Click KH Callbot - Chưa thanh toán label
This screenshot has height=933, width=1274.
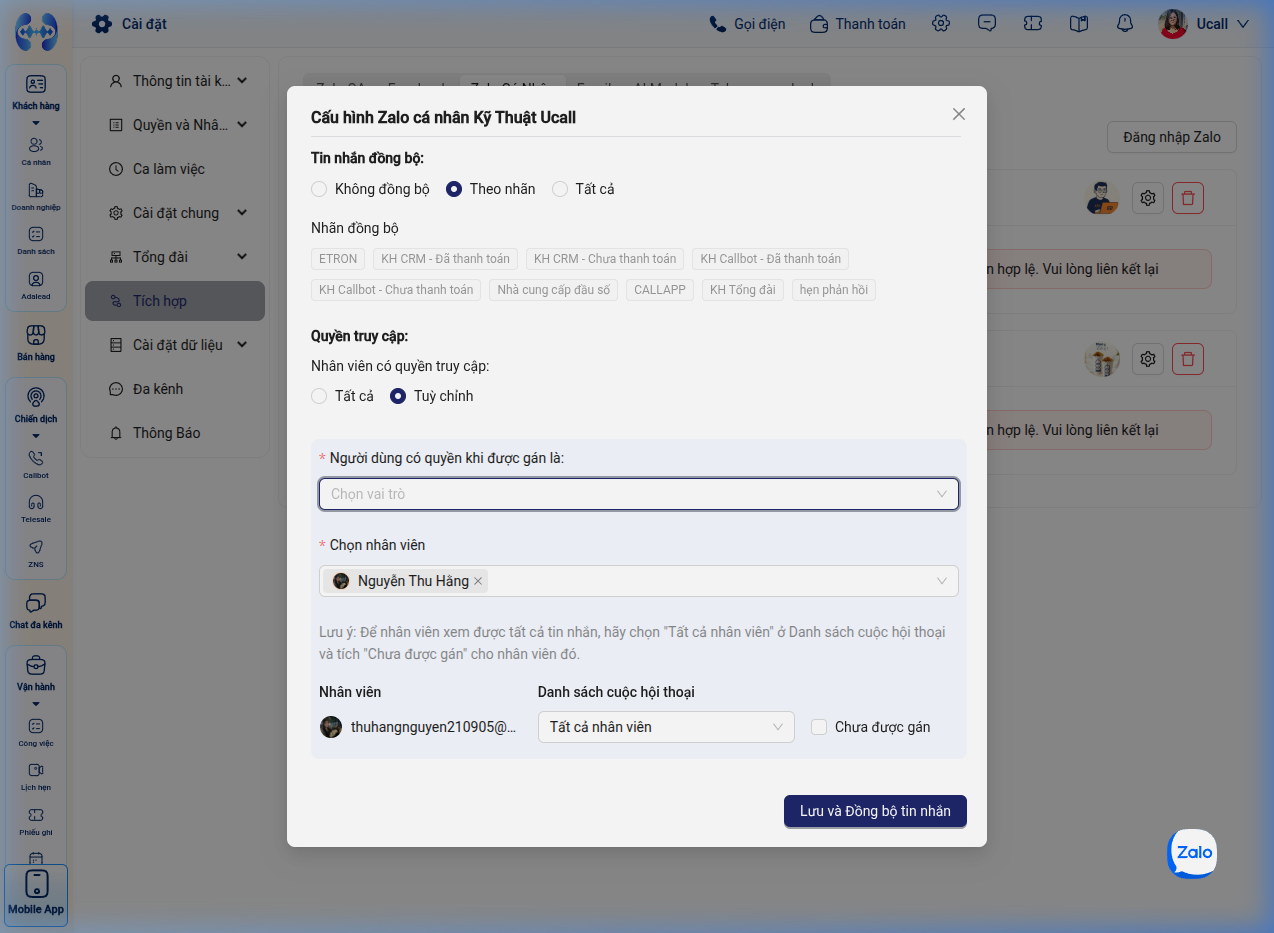pos(396,290)
